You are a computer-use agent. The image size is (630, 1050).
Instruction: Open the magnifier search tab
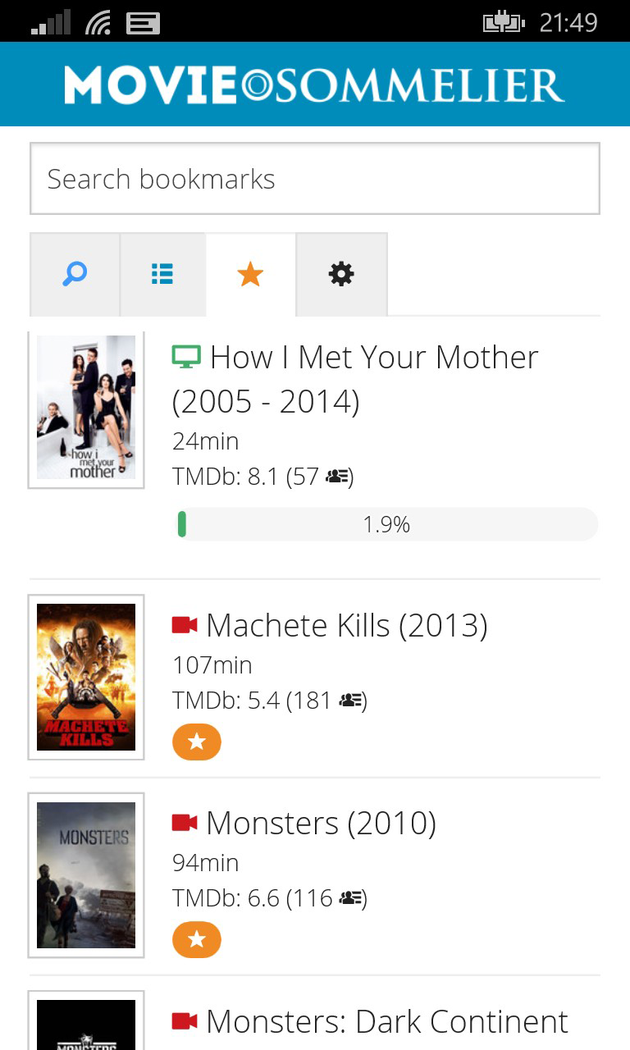[x=75, y=274]
